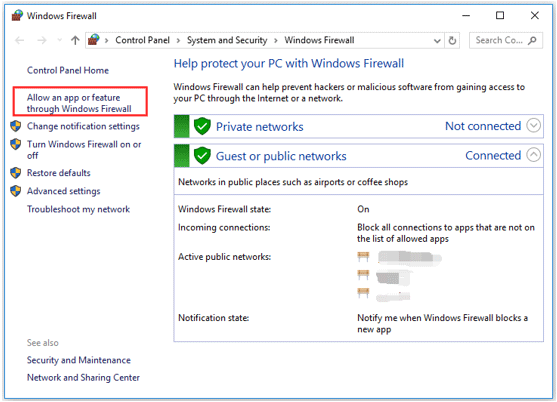Click the Connected status text
The height and width of the screenshot is (402, 557).
(x=493, y=156)
